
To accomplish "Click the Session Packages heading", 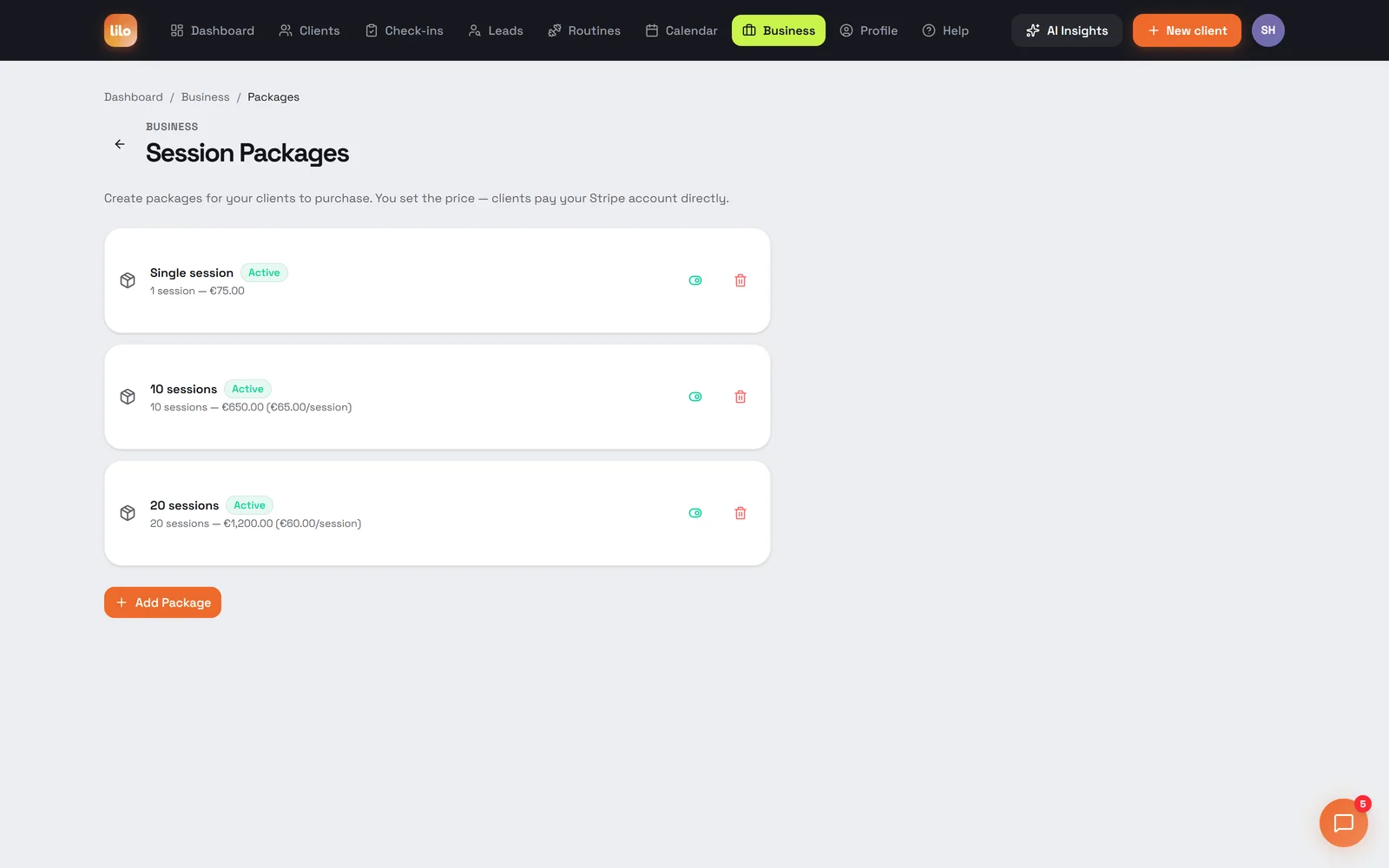I will 247,153.
